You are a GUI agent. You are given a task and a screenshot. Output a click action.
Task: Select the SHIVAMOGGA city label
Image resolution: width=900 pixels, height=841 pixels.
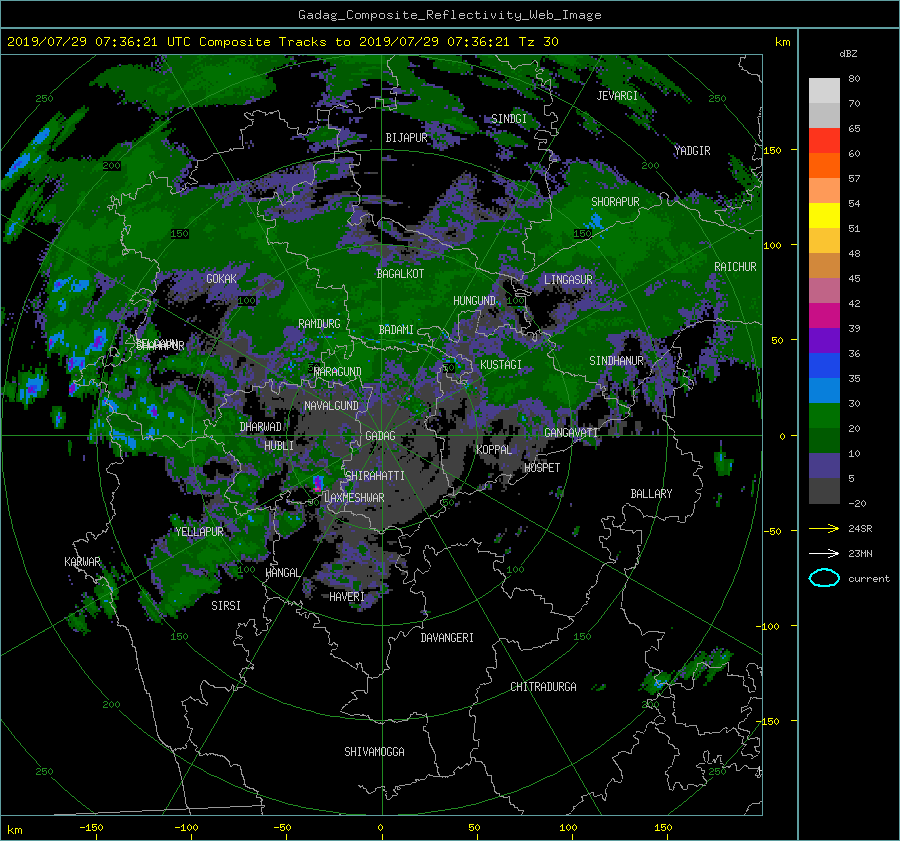point(374,752)
